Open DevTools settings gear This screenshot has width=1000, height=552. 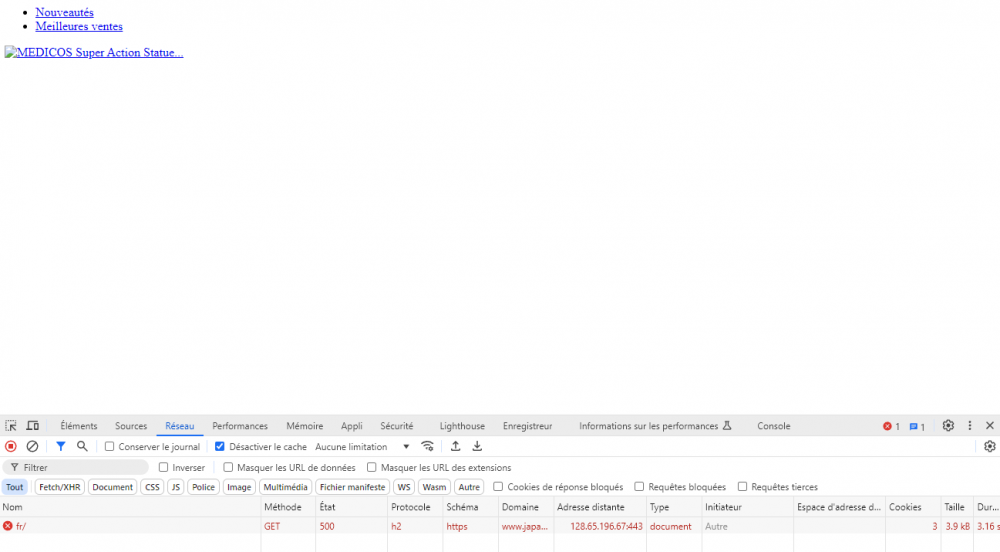(948, 426)
